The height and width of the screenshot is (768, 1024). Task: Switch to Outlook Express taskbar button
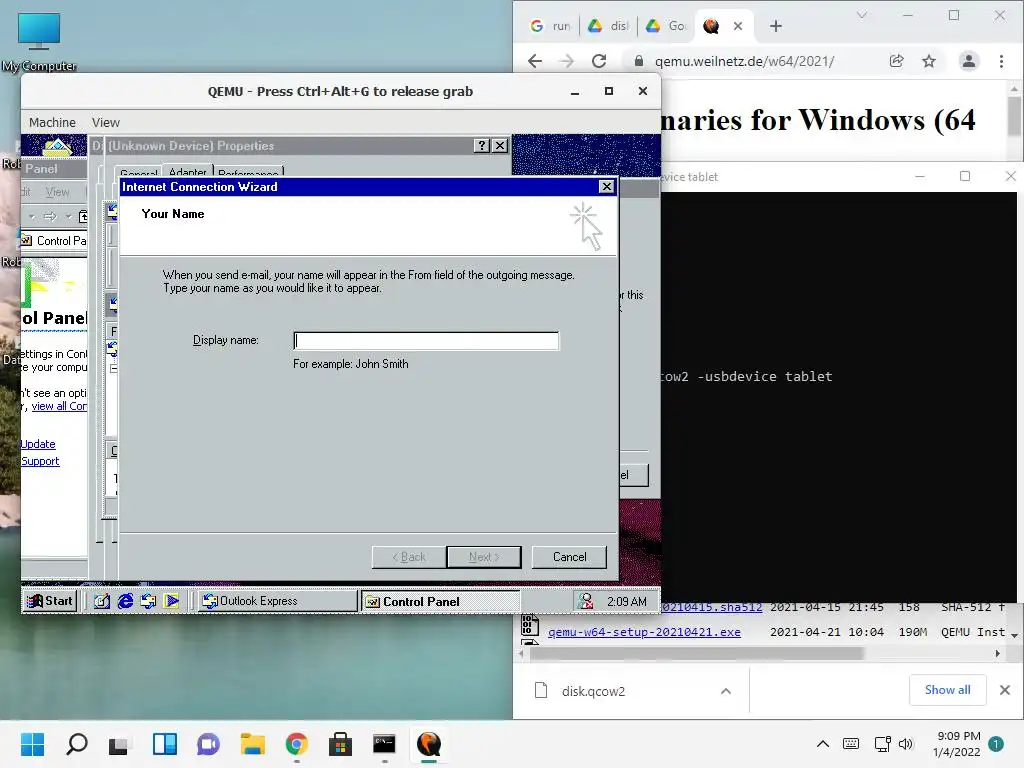pos(276,601)
